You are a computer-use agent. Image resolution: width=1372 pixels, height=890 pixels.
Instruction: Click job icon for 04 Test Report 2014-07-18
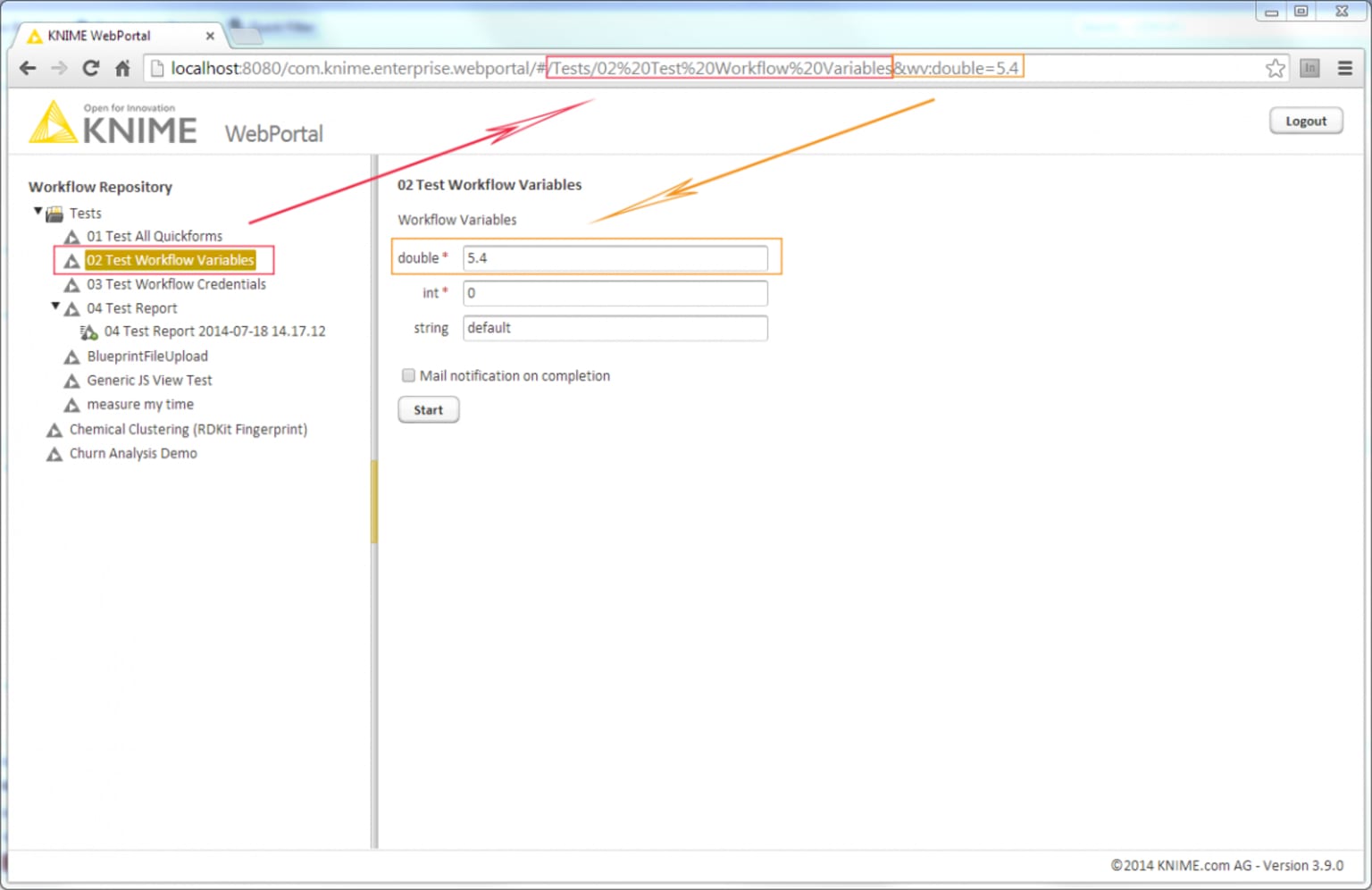click(89, 332)
